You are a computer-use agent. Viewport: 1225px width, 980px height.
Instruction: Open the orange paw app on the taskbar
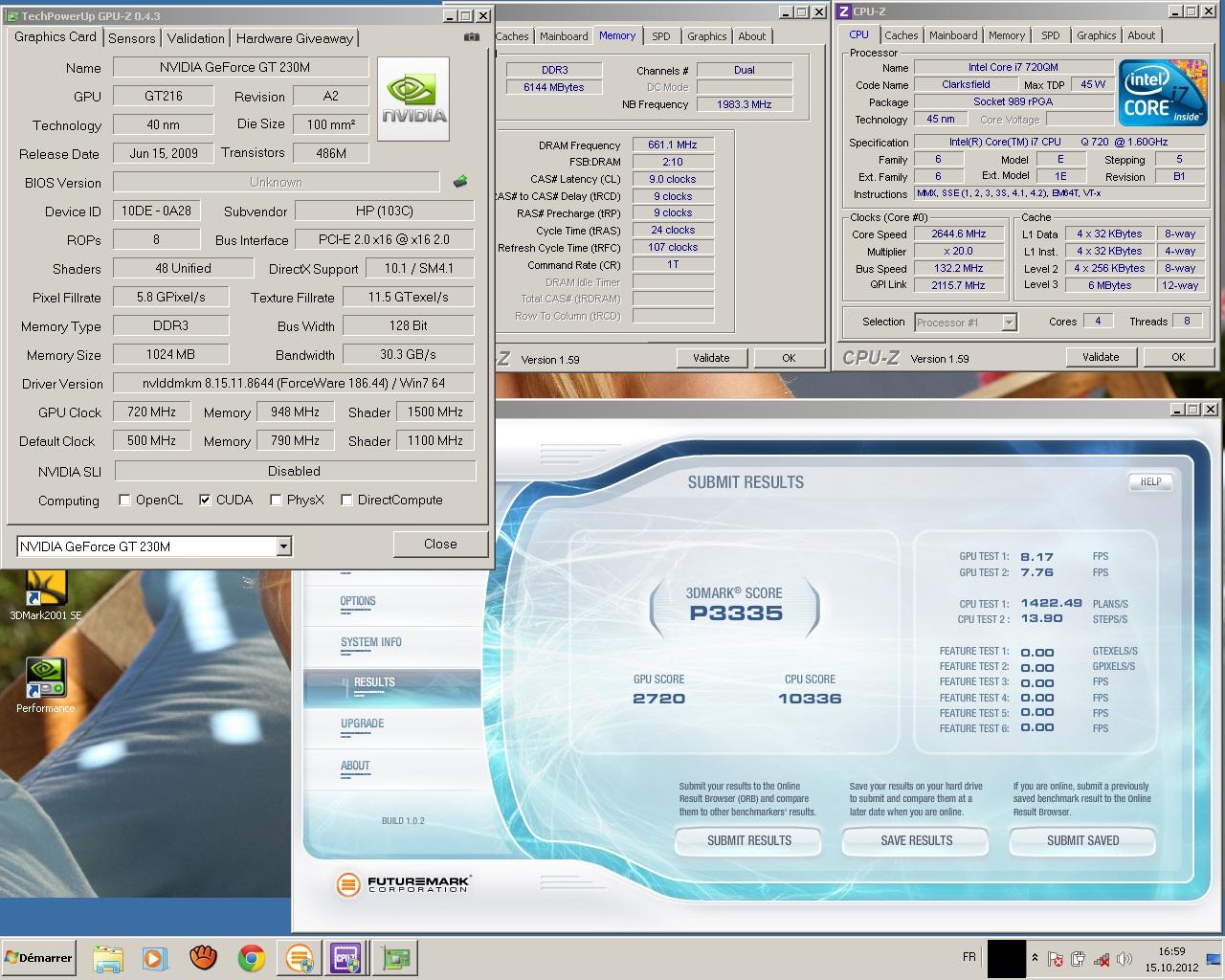click(x=202, y=958)
